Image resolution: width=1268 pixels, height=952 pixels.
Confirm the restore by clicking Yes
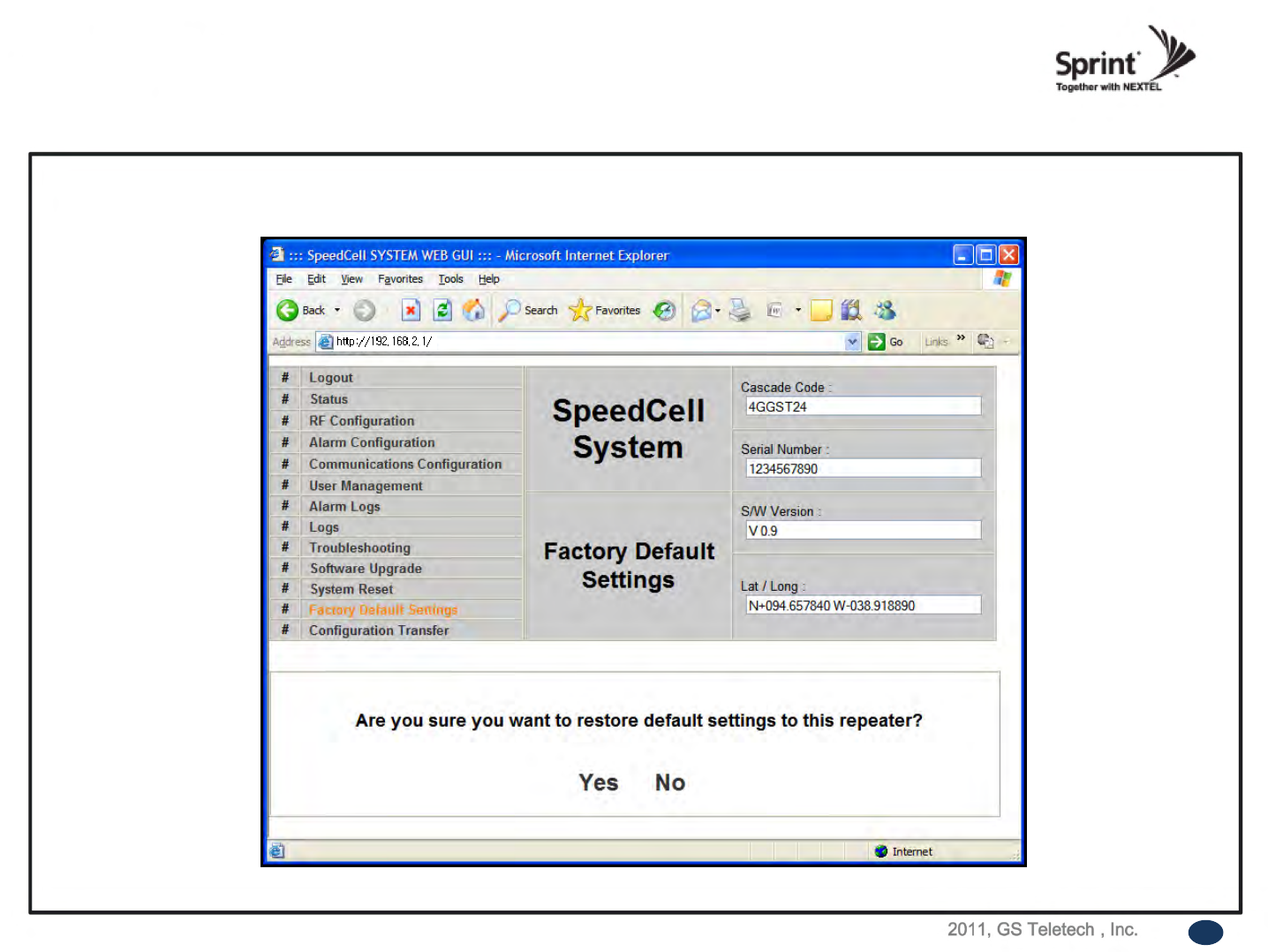pyautogui.click(x=599, y=782)
